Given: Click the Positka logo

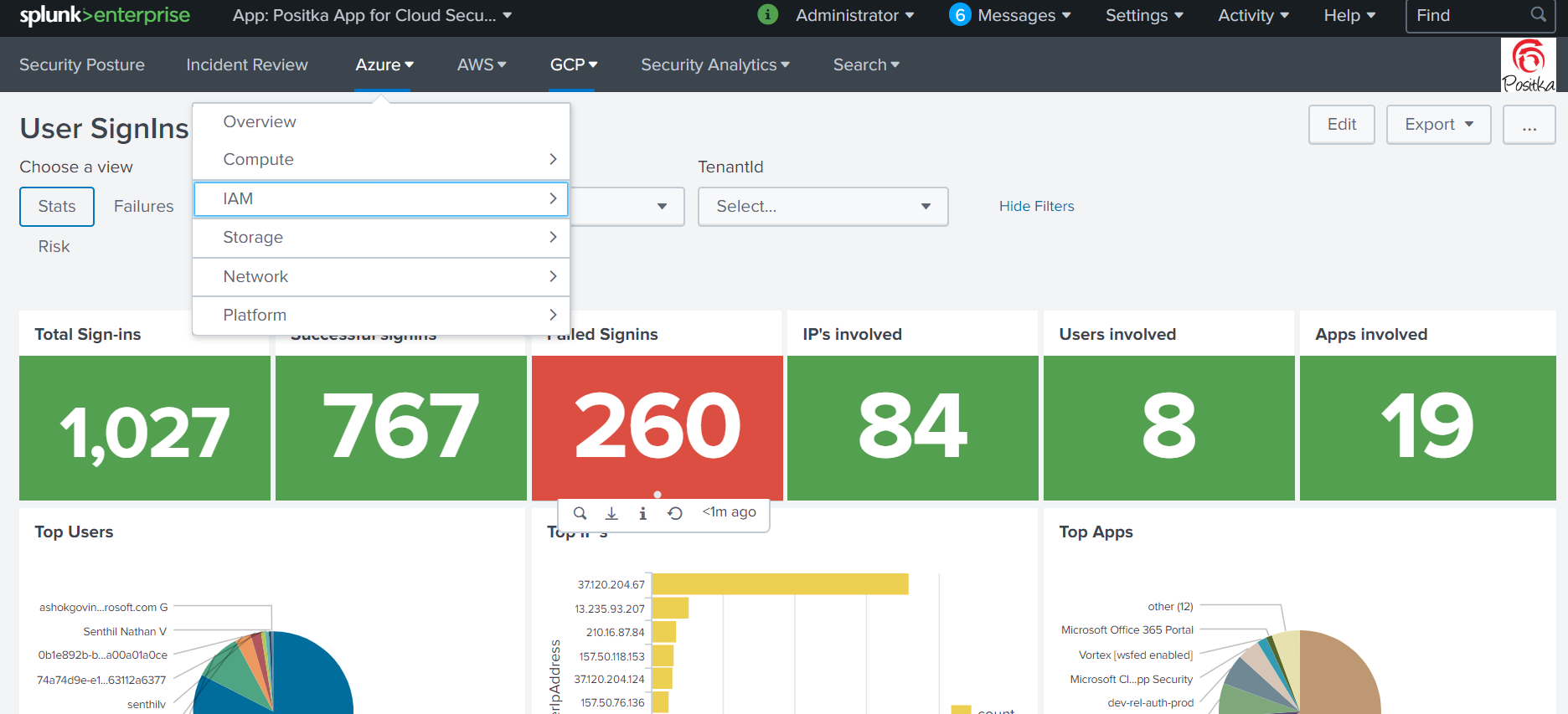Looking at the screenshot, I should coord(1528,64).
